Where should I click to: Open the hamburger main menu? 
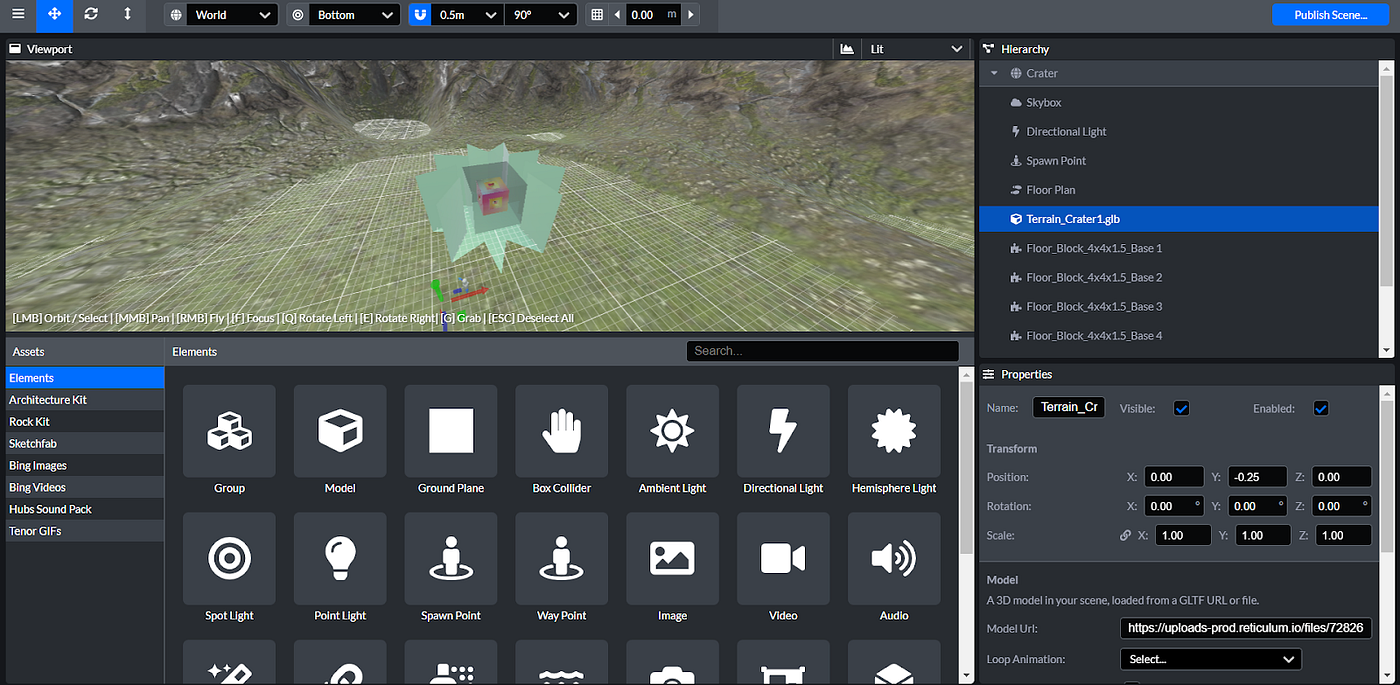click(18, 15)
